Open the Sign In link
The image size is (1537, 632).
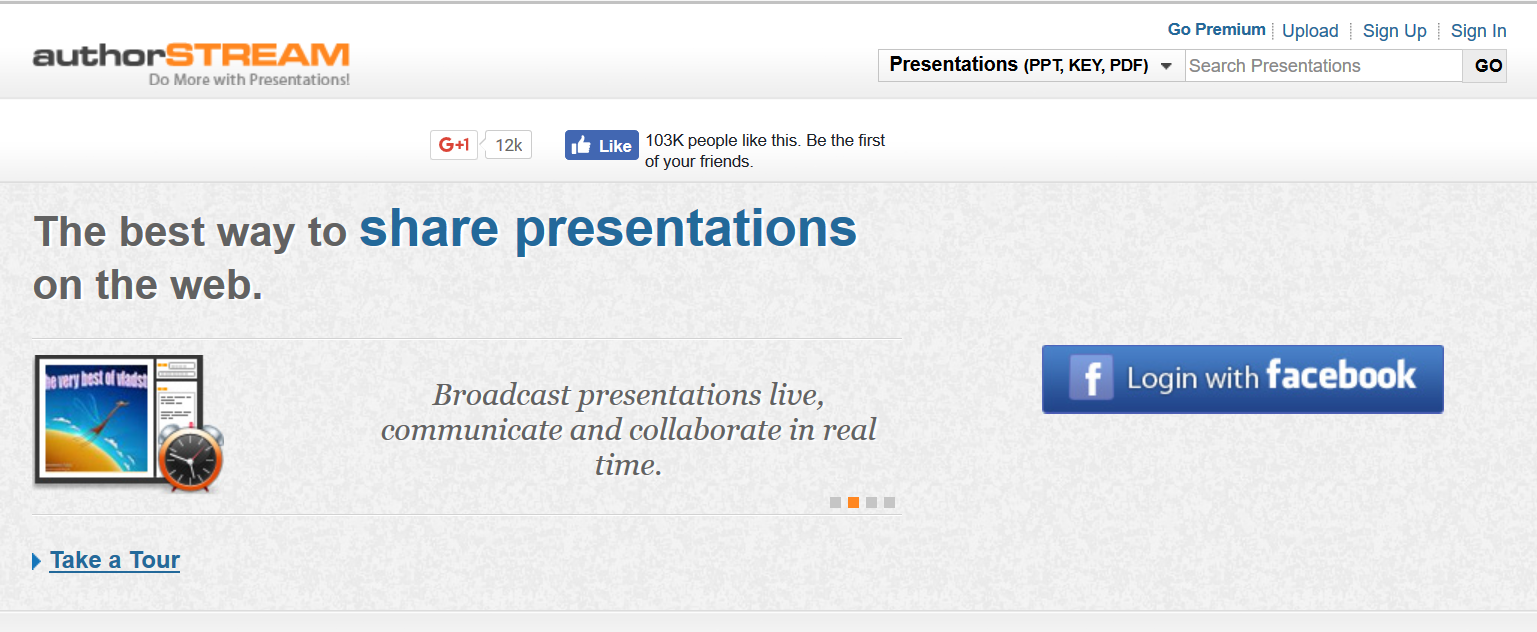pos(1478,31)
